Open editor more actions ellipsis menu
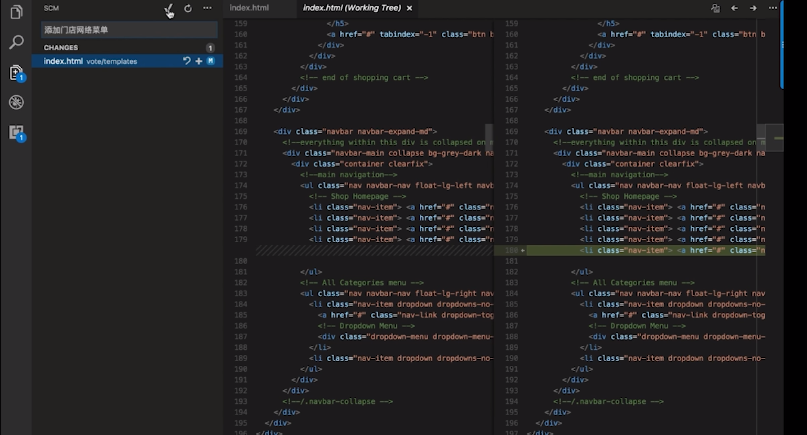This screenshot has width=807, height=435. coord(773,8)
